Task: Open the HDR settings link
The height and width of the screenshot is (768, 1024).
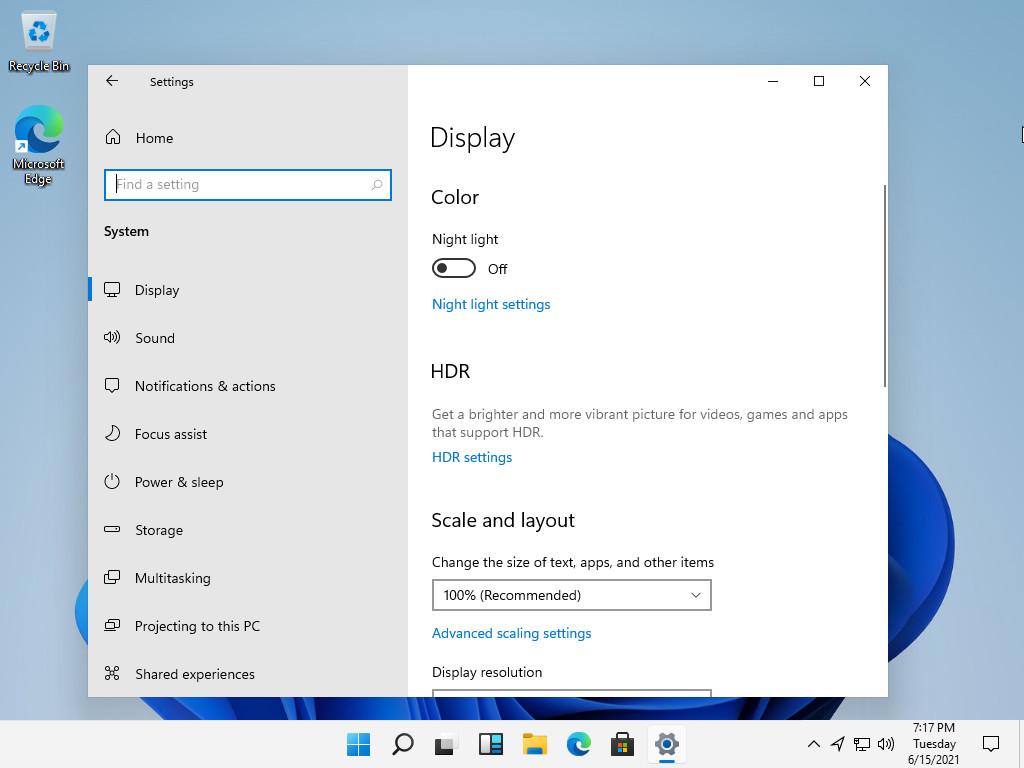Action: click(472, 457)
